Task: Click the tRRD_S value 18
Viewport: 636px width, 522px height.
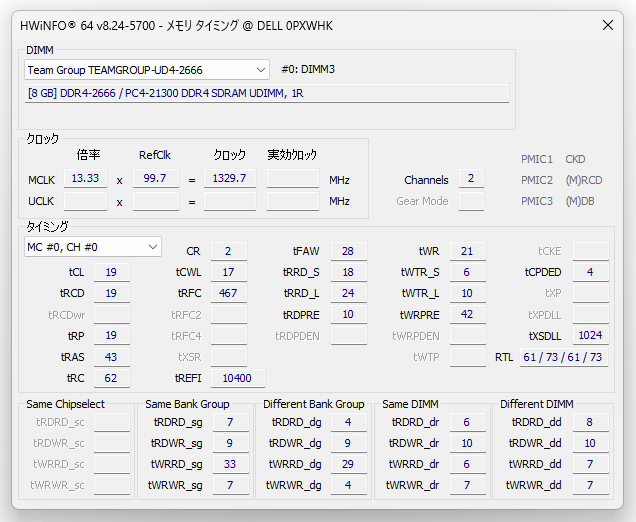Action: click(349, 272)
